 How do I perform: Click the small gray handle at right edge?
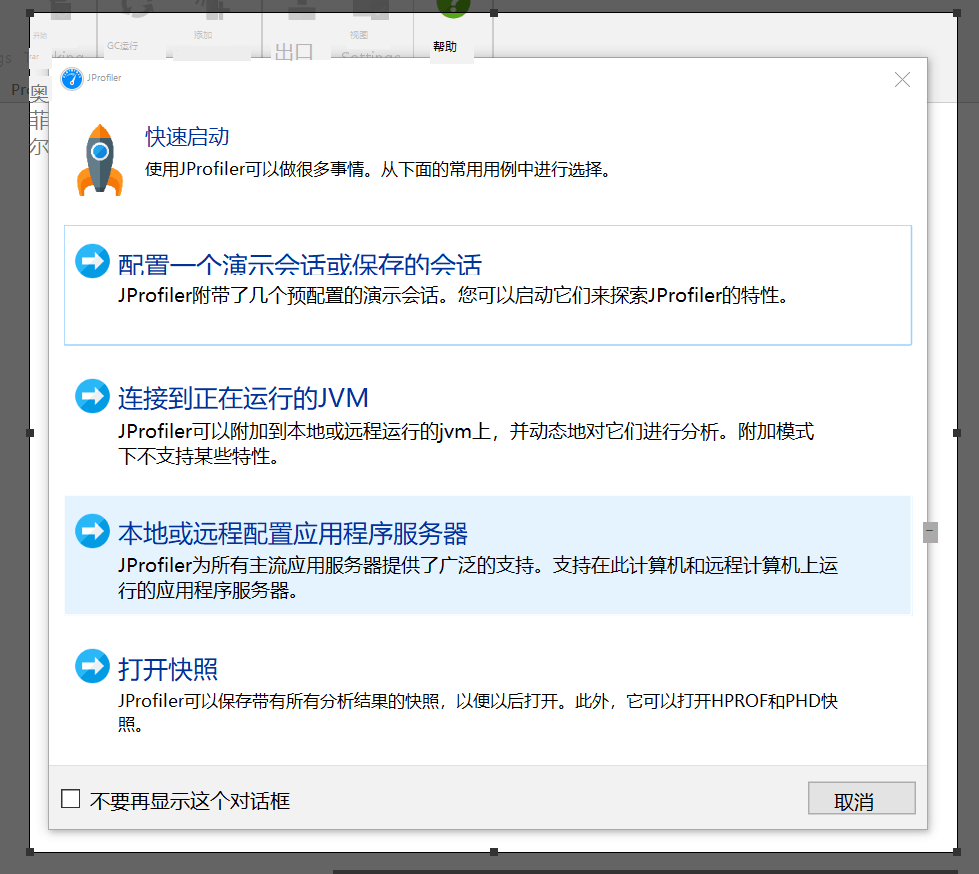[x=930, y=531]
